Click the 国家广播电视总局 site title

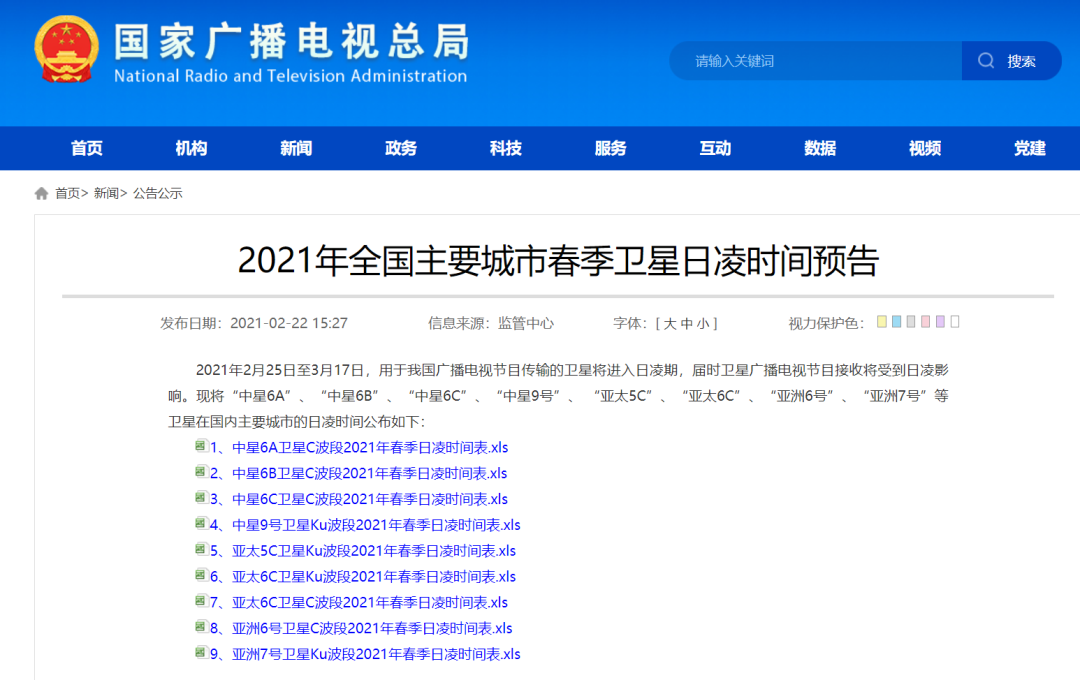(291, 41)
